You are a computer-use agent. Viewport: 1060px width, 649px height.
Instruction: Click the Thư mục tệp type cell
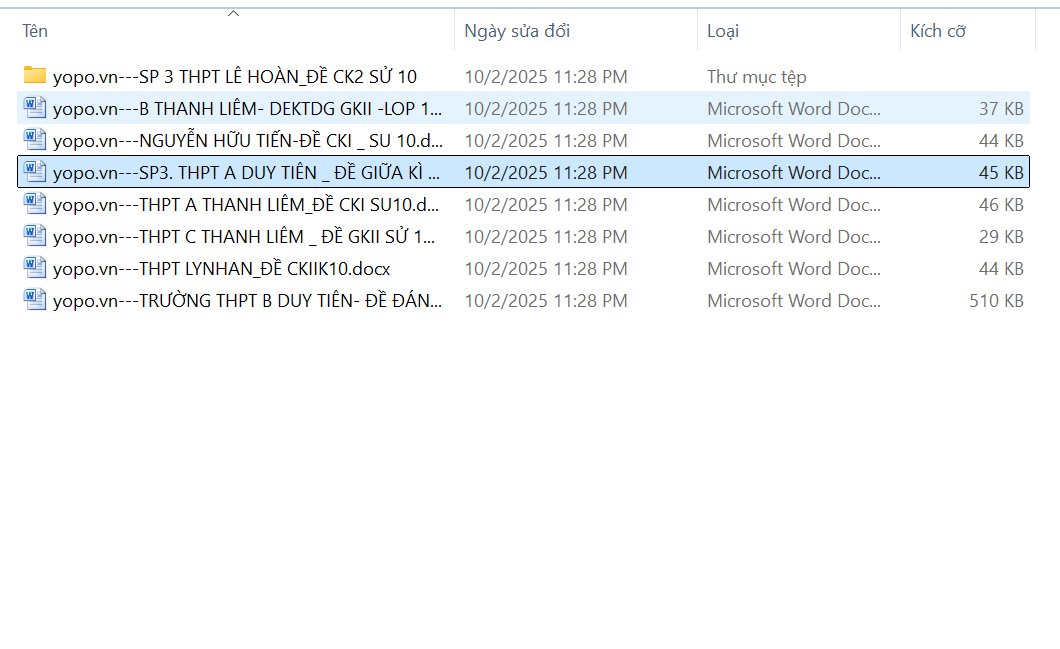pos(756,76)
